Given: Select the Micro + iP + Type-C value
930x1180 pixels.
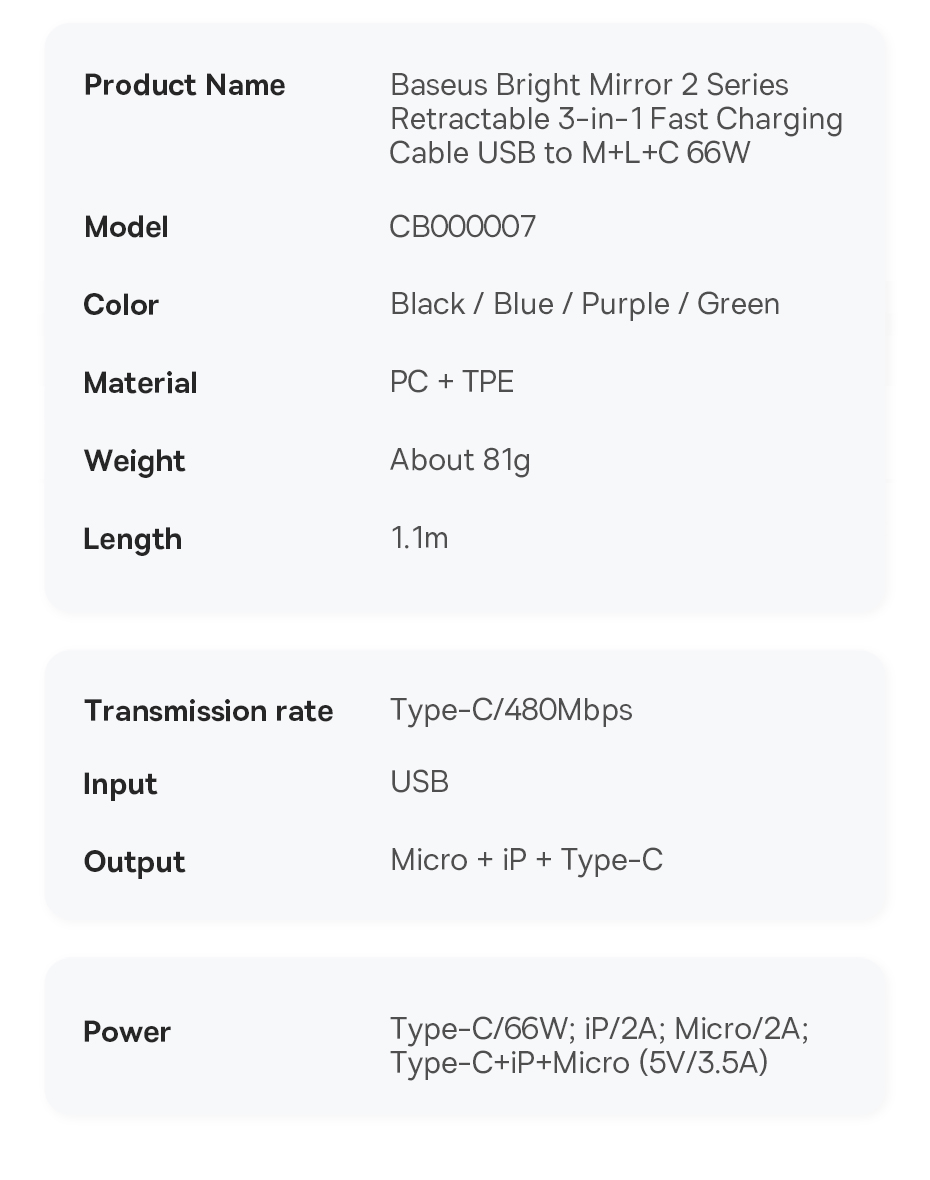Looking at the screenshot, I should (526, 860).
